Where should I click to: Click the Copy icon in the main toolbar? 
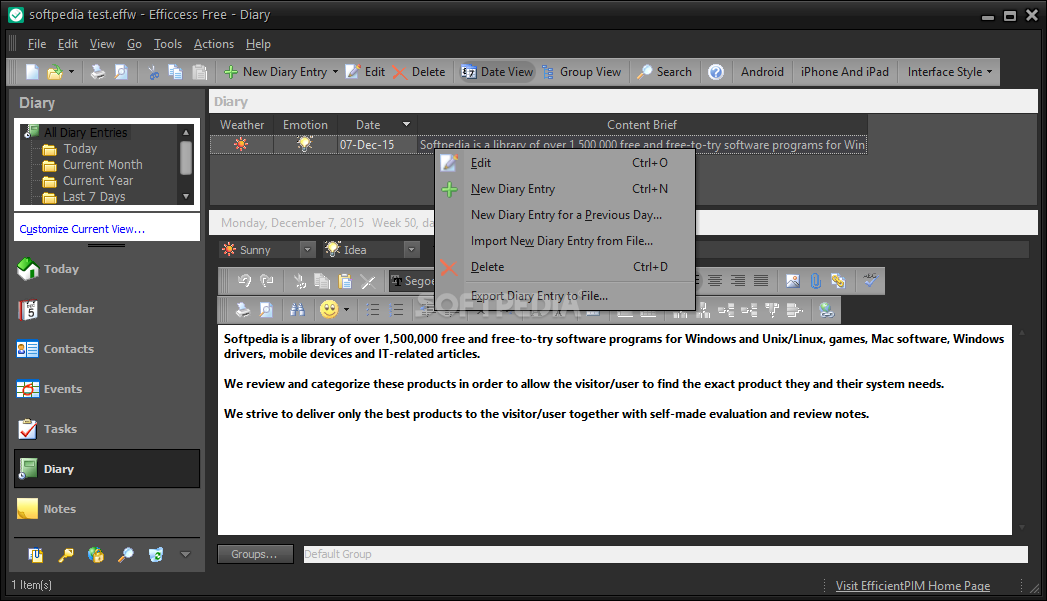(x=176, y=71)
